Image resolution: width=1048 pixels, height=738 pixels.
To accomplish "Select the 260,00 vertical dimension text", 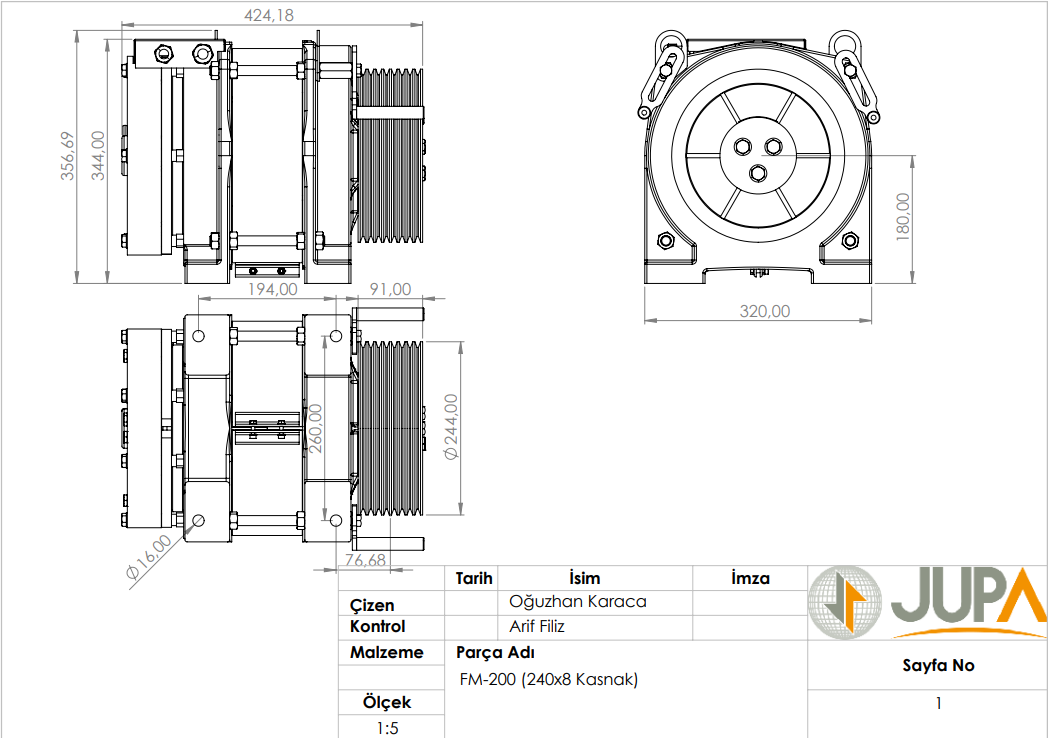I will click(315, 428).
